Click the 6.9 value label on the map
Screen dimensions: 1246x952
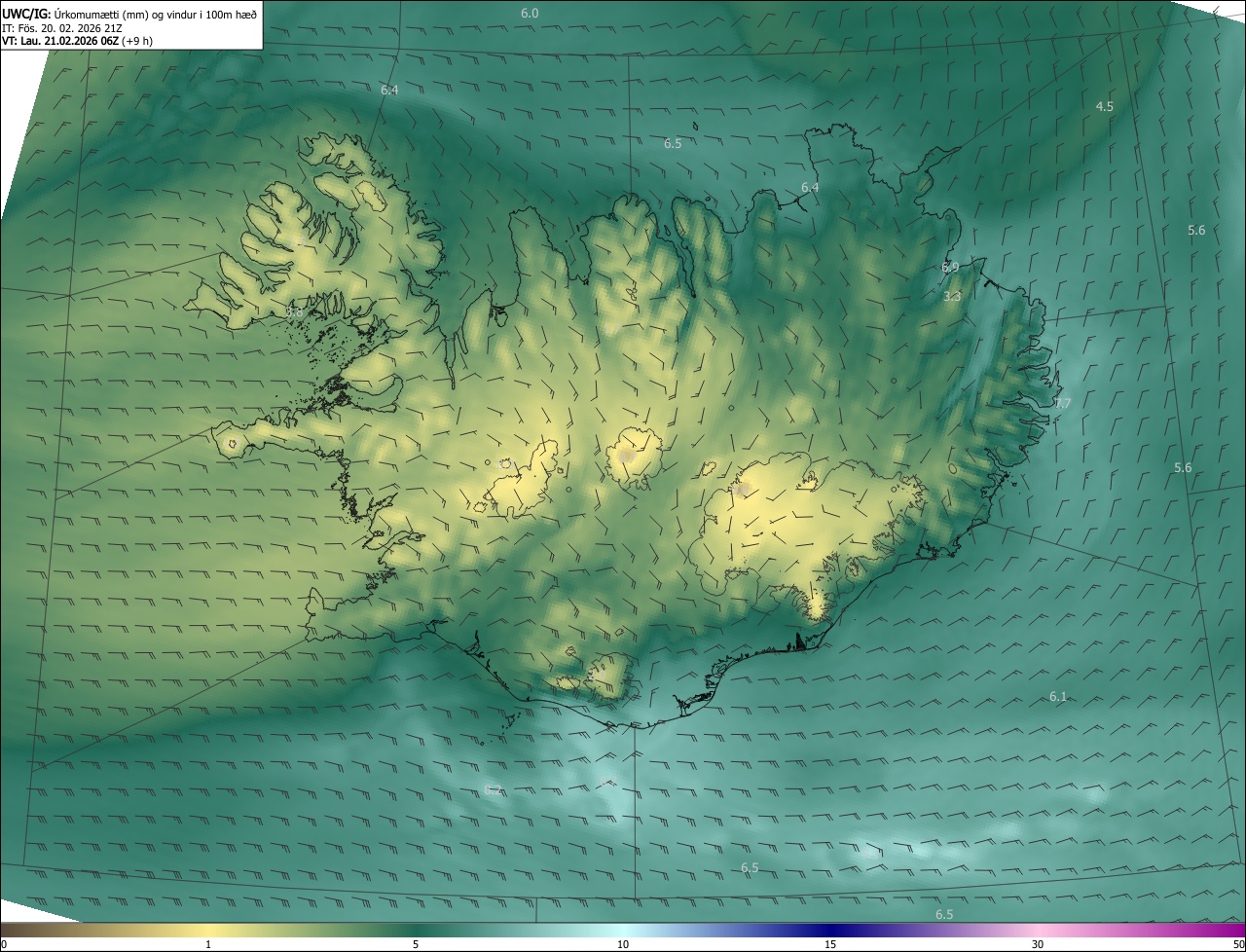[950, 267]
